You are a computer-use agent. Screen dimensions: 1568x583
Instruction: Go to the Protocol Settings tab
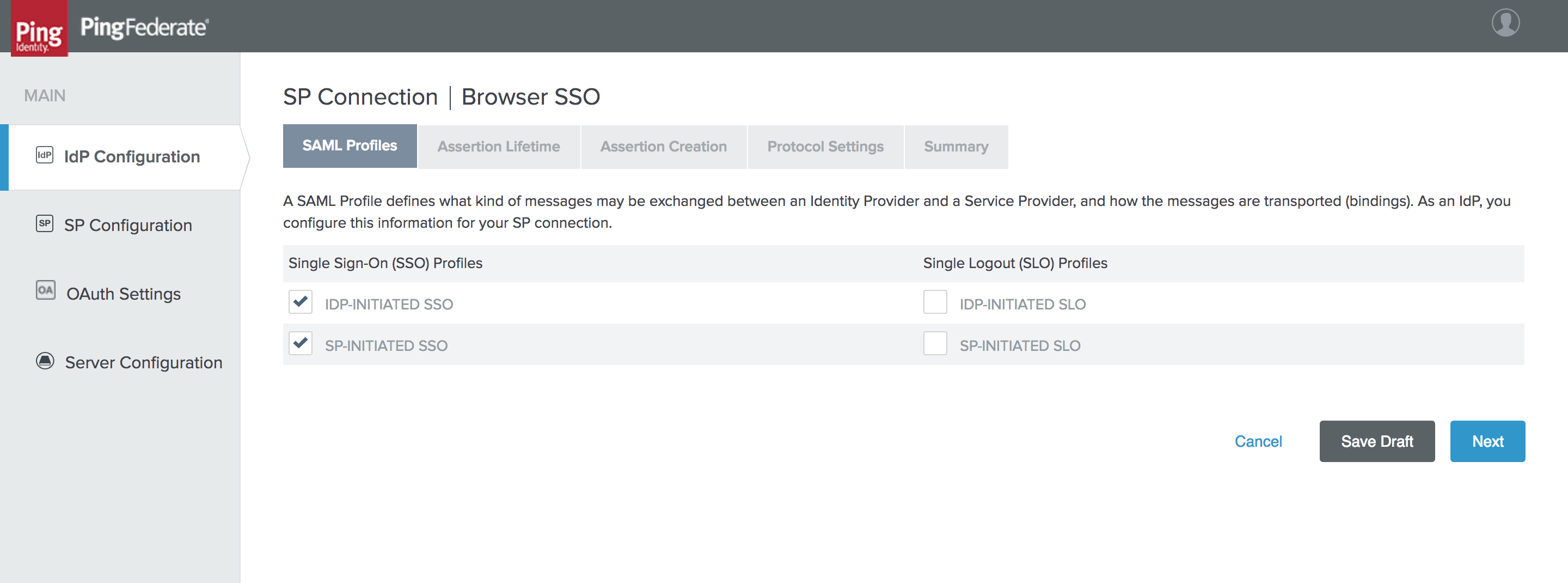tap(825, 147)
